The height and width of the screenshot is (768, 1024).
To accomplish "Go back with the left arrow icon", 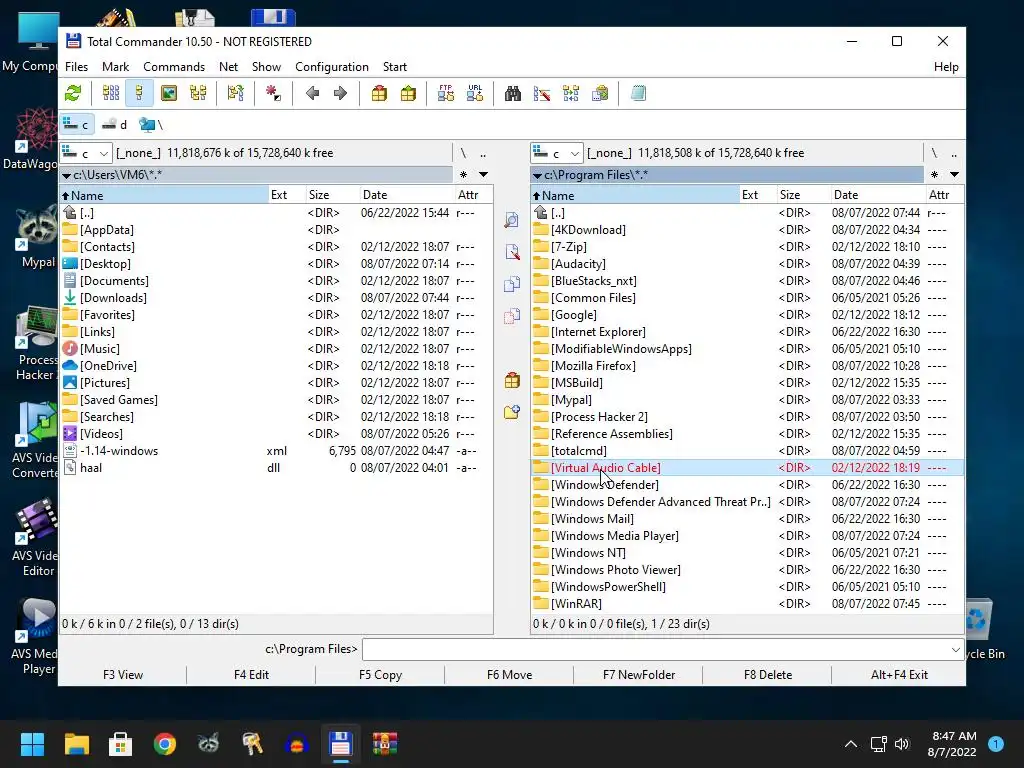I will coord(312,93).
